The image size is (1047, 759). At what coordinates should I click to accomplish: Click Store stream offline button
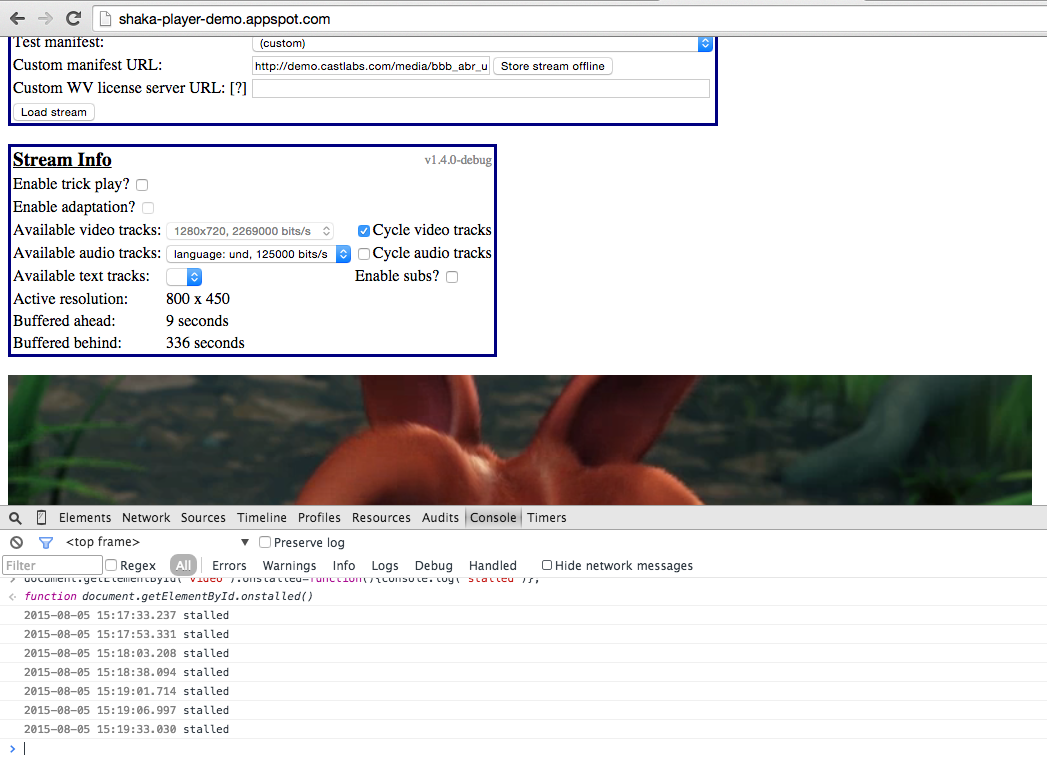coord(553,66)
